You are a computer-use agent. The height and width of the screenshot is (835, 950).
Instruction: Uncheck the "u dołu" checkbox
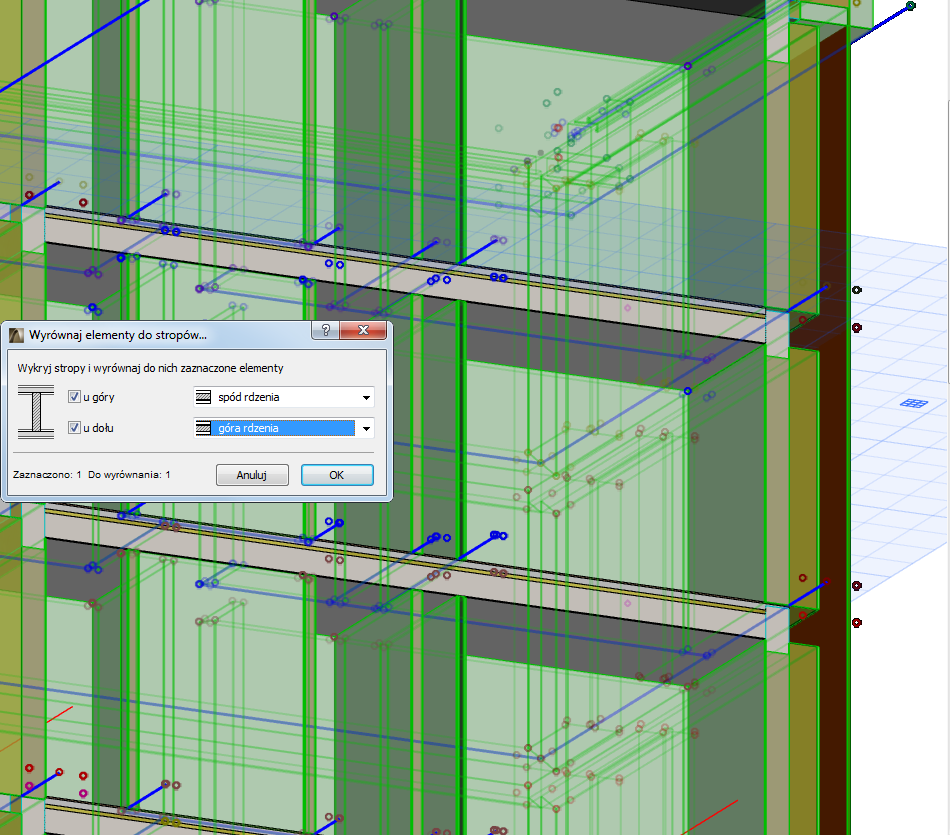74,428
